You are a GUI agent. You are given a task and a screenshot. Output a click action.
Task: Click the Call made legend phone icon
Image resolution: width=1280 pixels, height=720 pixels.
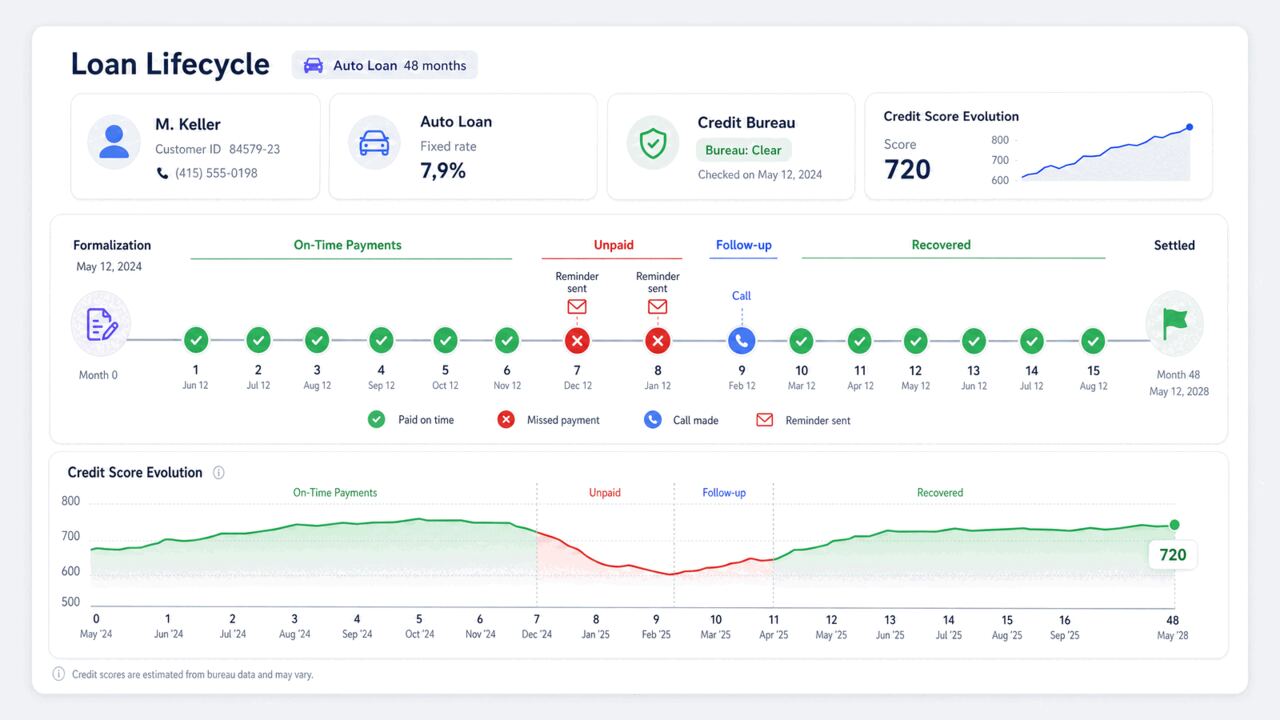point(653,420)
